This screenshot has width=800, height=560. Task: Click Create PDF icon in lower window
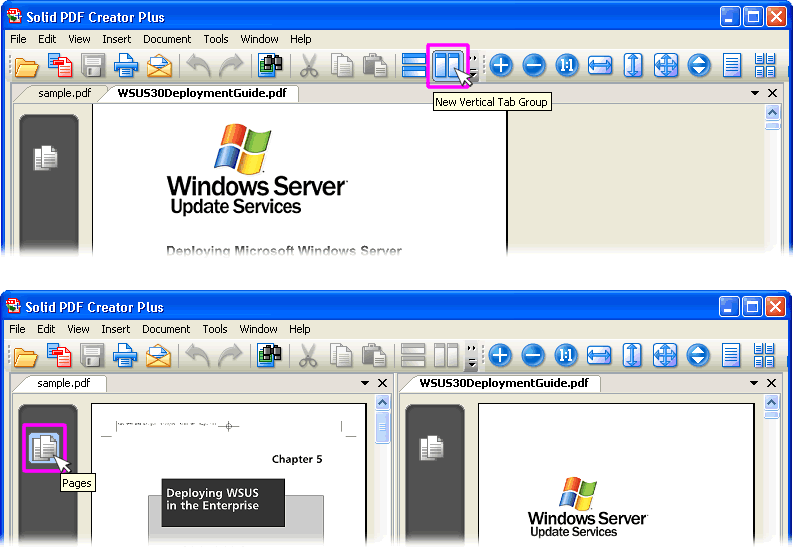tap(59, 355)
